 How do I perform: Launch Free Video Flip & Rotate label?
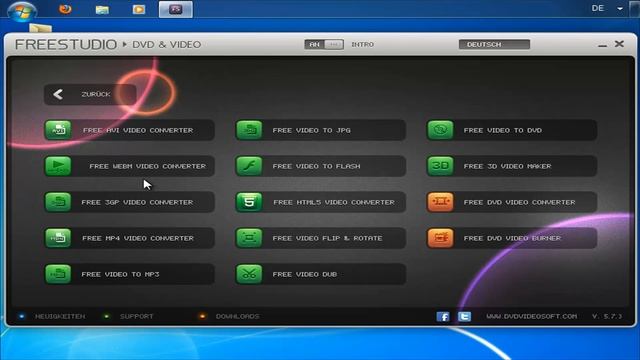[x=327, y=238]
